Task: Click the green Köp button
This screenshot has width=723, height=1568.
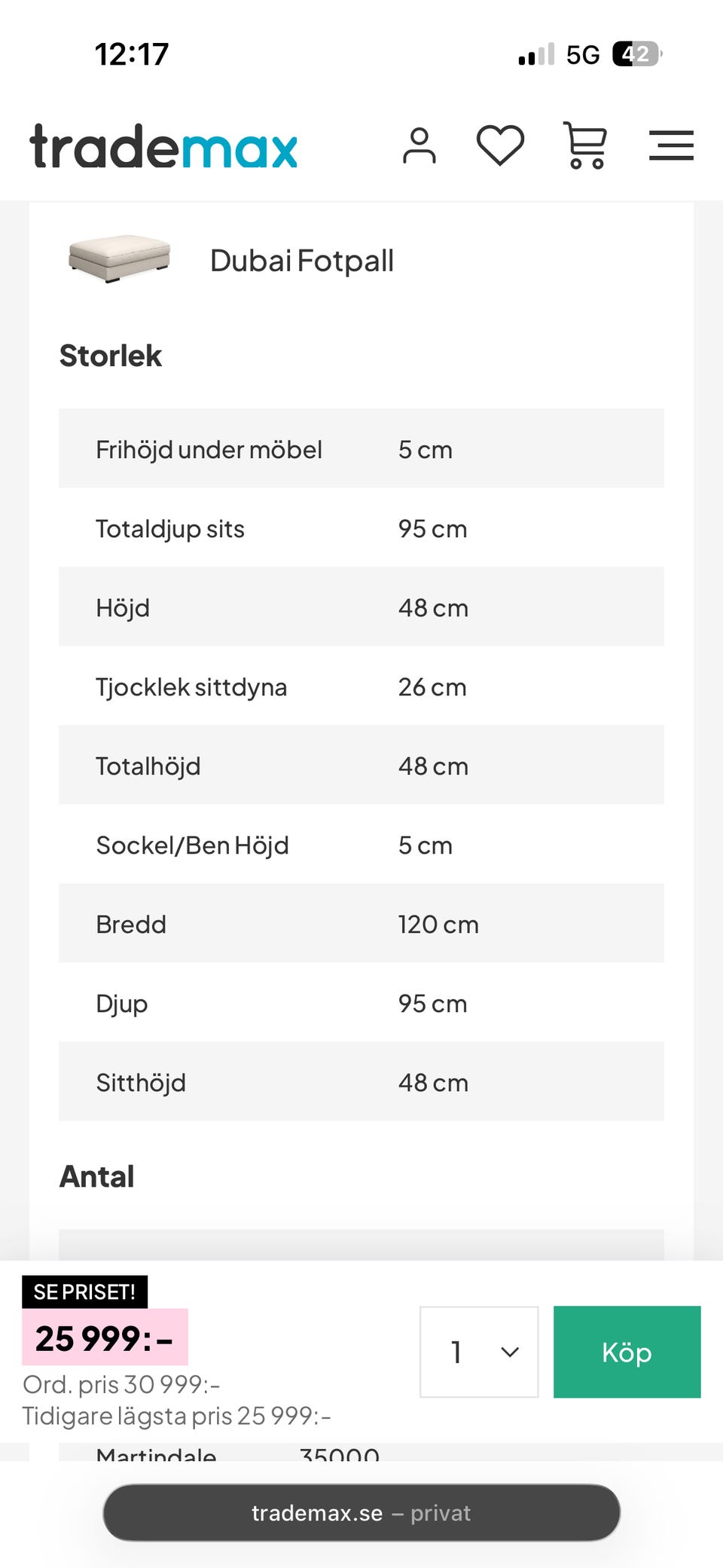Action: [627, 1352]
